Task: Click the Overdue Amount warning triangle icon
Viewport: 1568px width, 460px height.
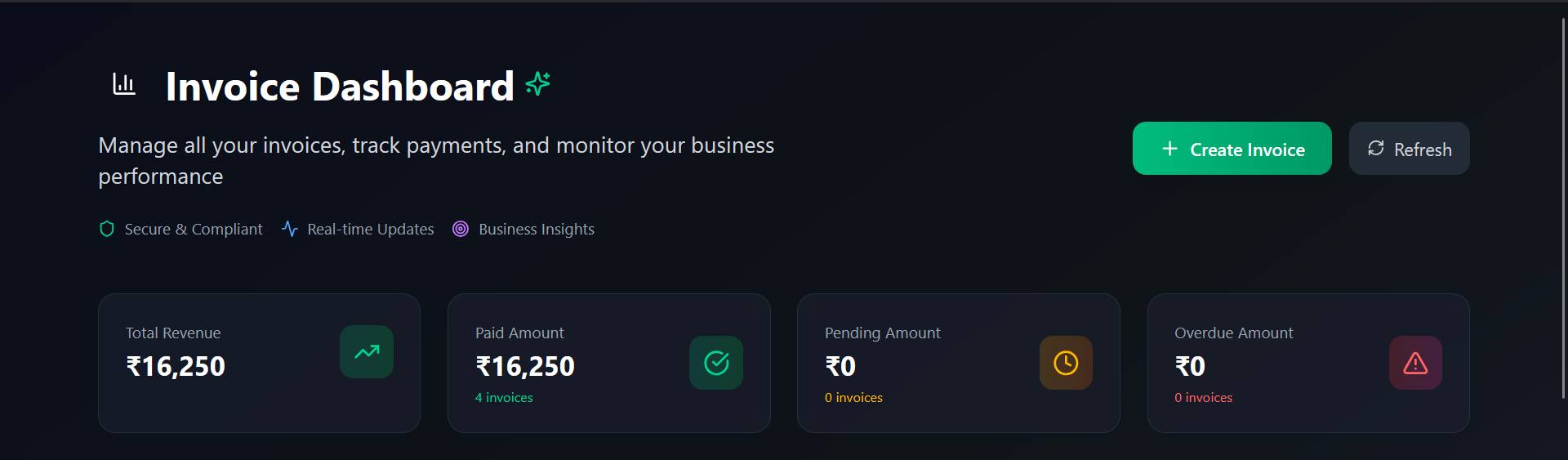Action: click(x=1415, y=363)
